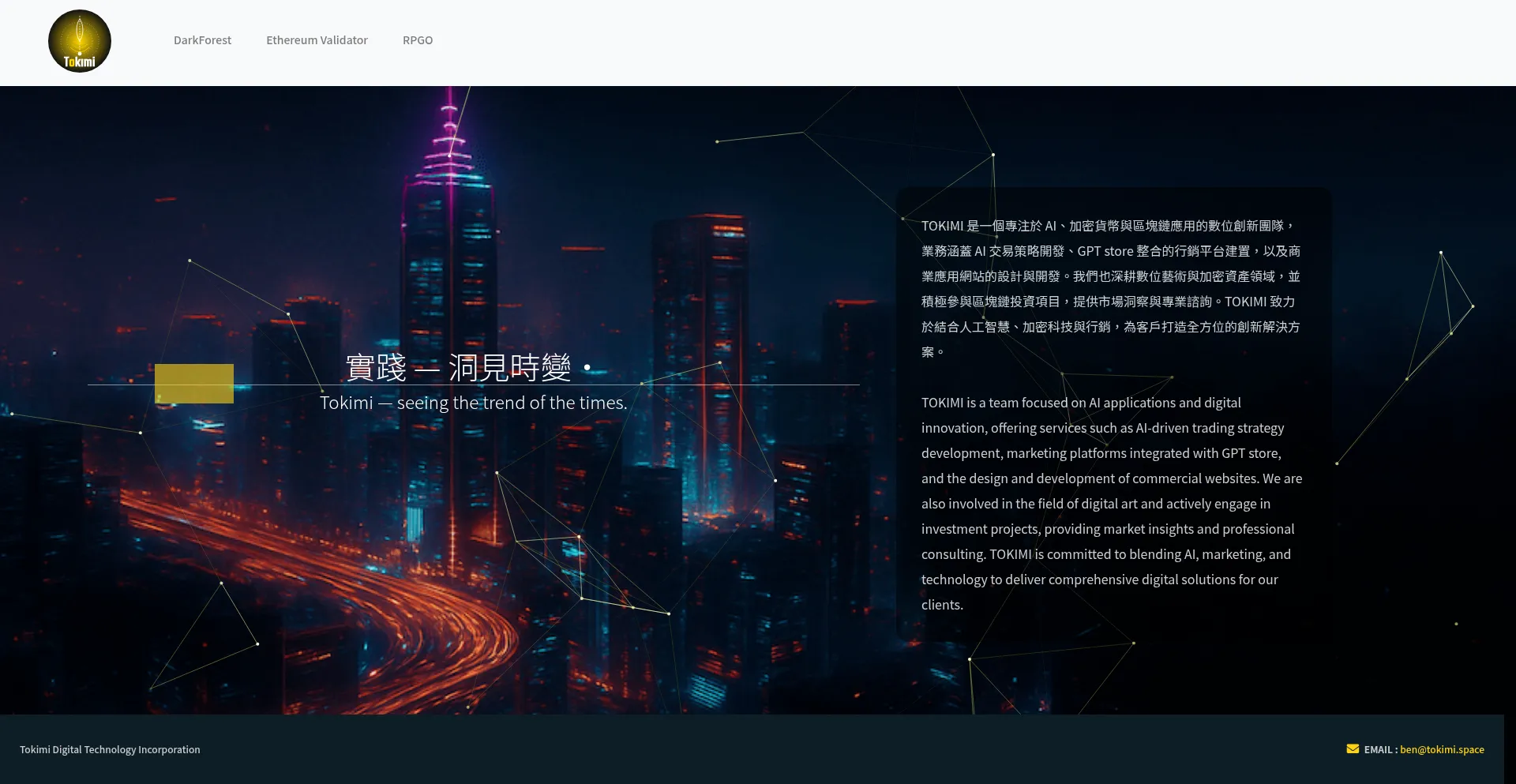Click the white dot after the Chinese heading
The image size is (1516, 784).
(587, 367)
